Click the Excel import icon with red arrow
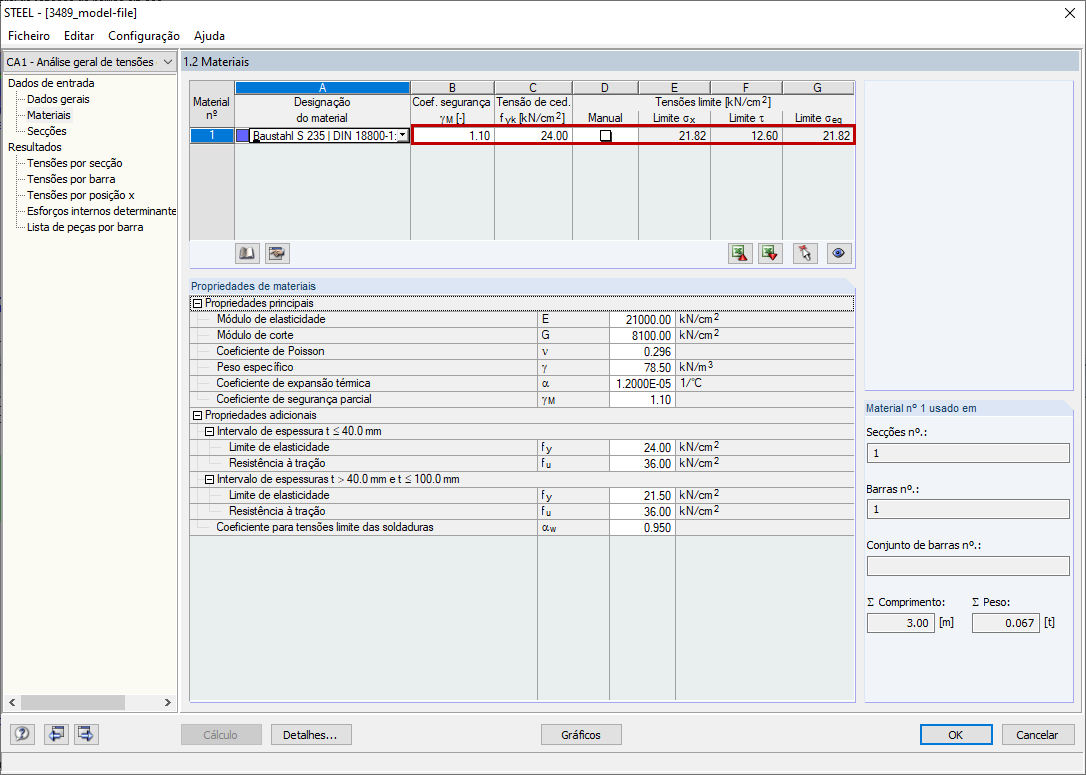Screen dimensions: 1086x775 click(x=769, y=253)
